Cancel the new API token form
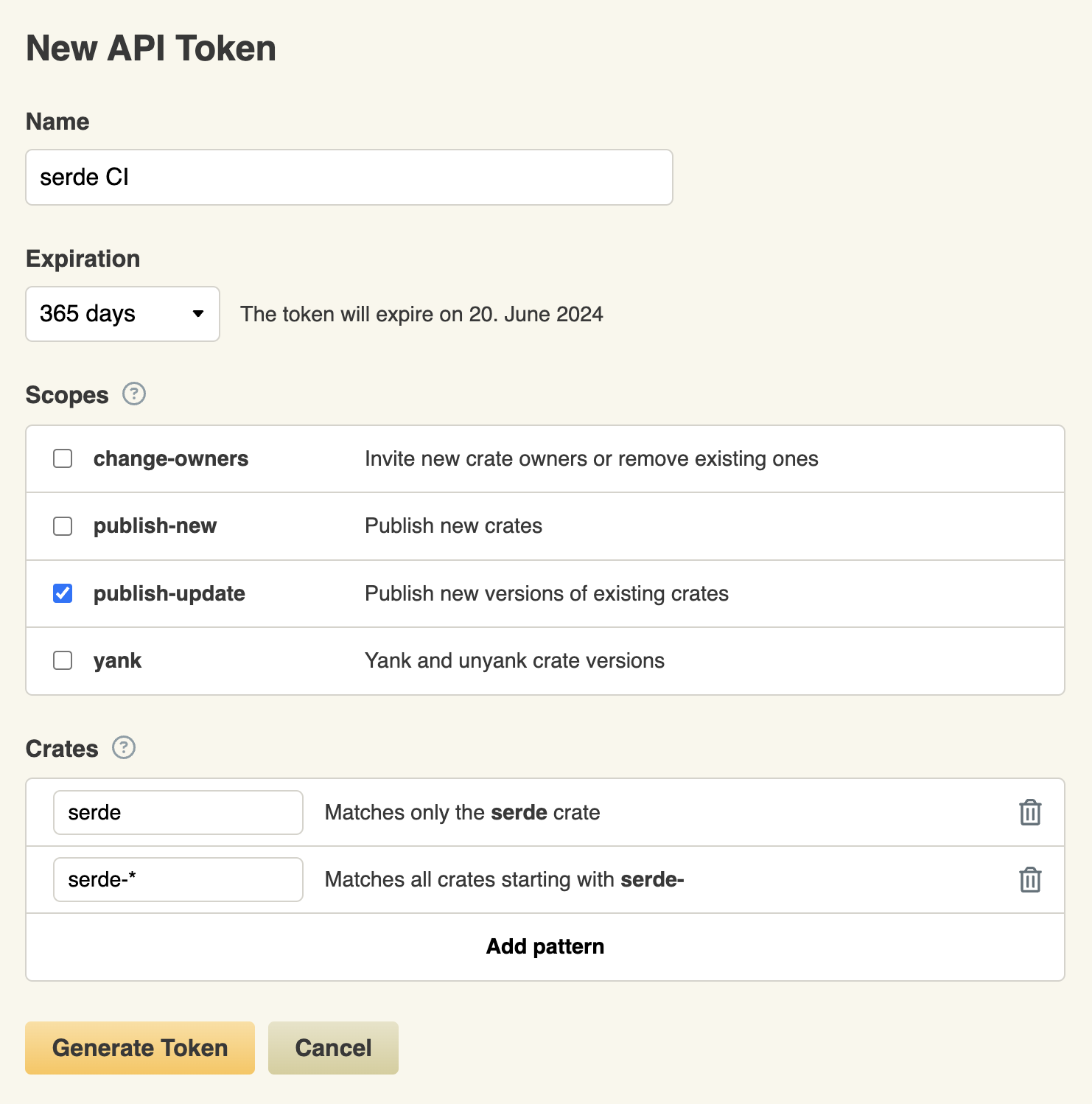 coord(333,1048)
